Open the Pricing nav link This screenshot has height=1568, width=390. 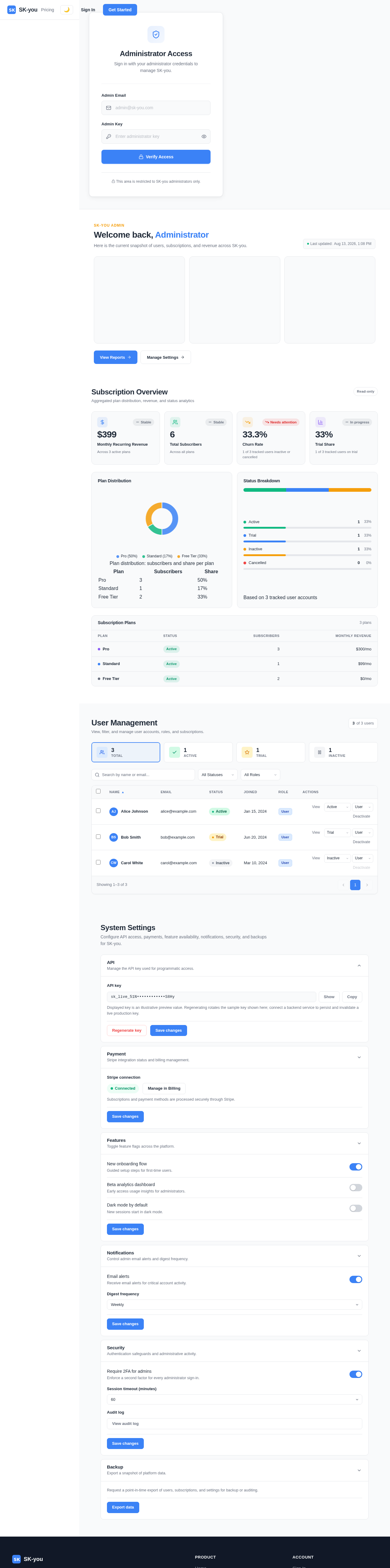pos(48,10)
